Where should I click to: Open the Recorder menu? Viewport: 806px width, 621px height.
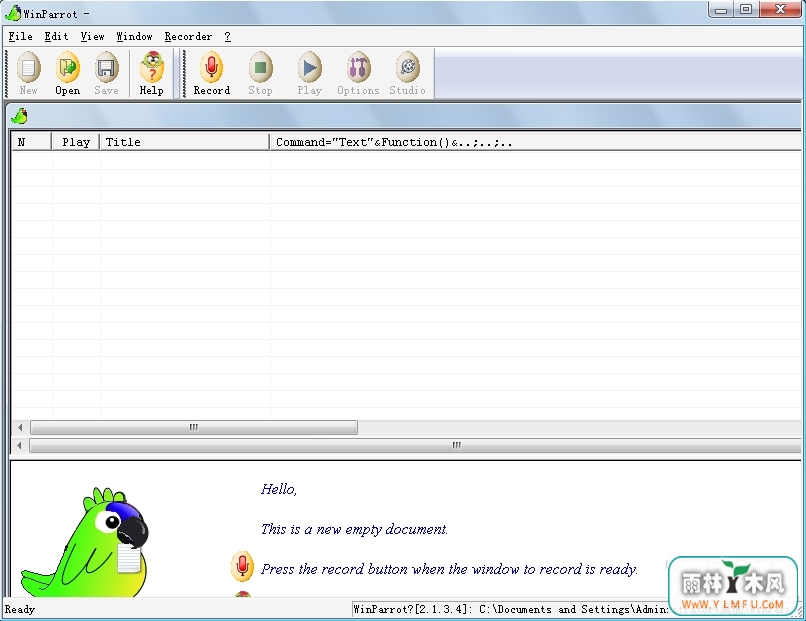click(x=188, y=36)
